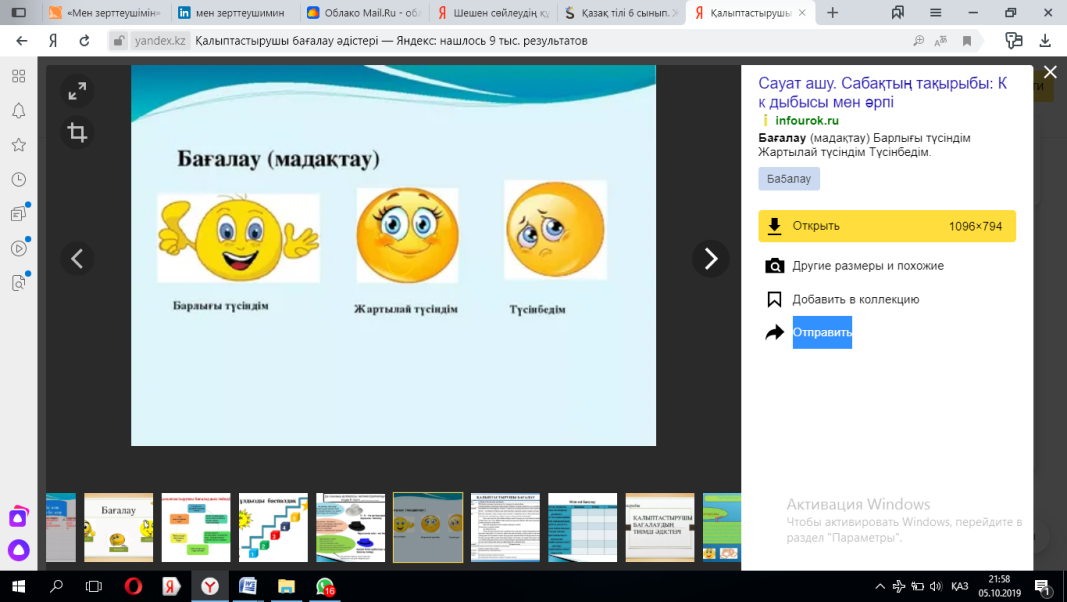The height and width of the screenshot is (602, 1067).
Task: Open notifications bell in sidebar
Action: click(18, 110)
